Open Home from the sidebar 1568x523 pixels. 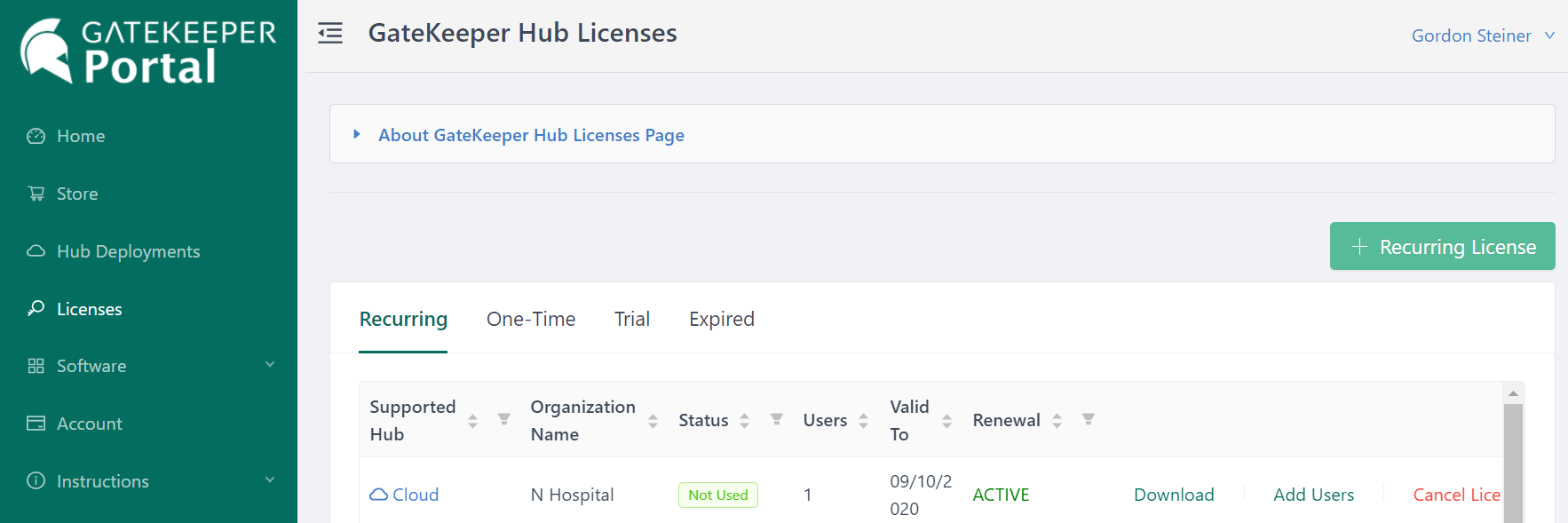(x=80, y=136)
